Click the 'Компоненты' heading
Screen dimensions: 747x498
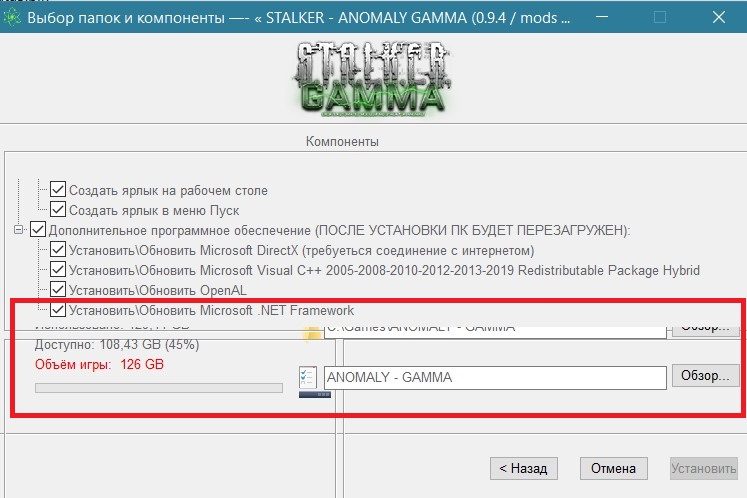coord(342,142)
